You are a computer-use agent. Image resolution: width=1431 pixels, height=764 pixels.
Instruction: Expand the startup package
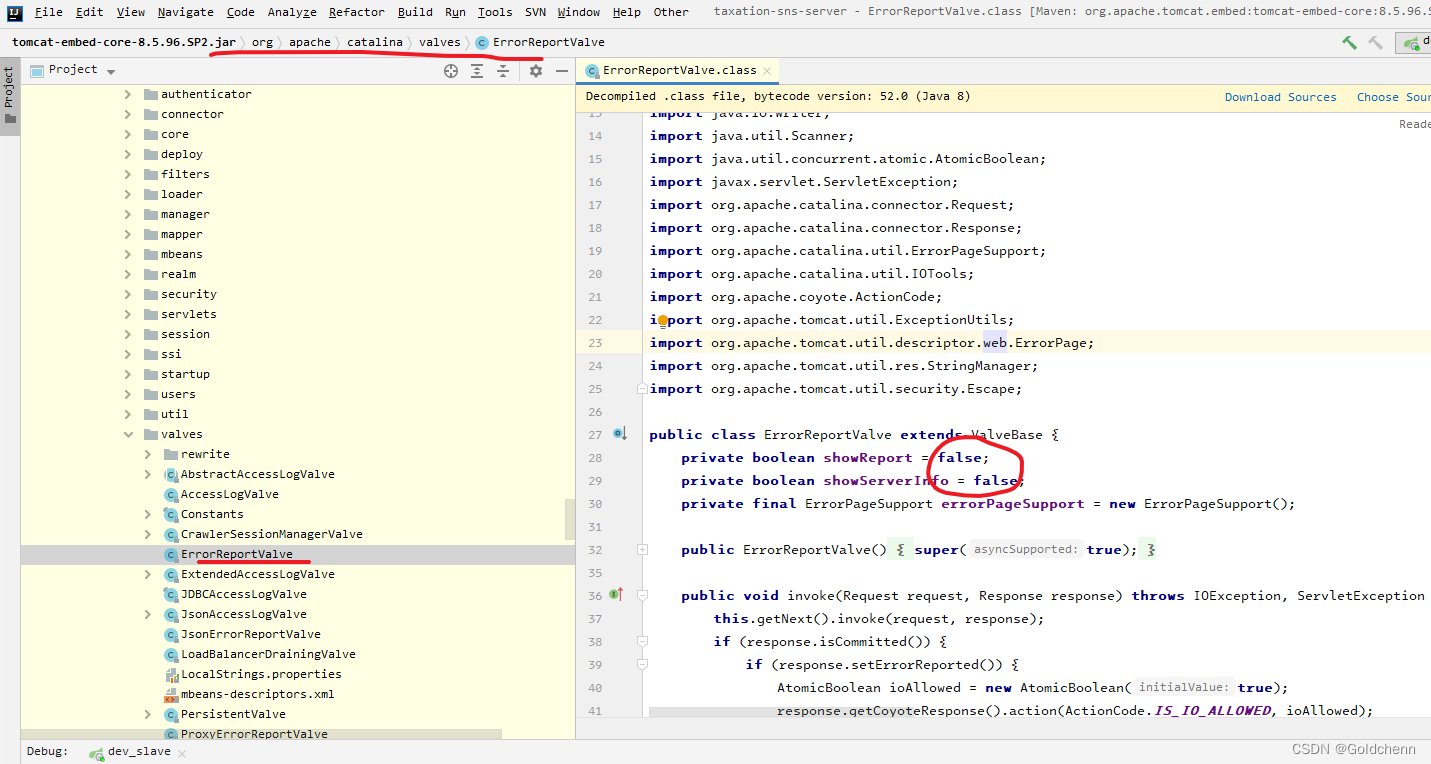pyautogui.click(x=127, y=374)
